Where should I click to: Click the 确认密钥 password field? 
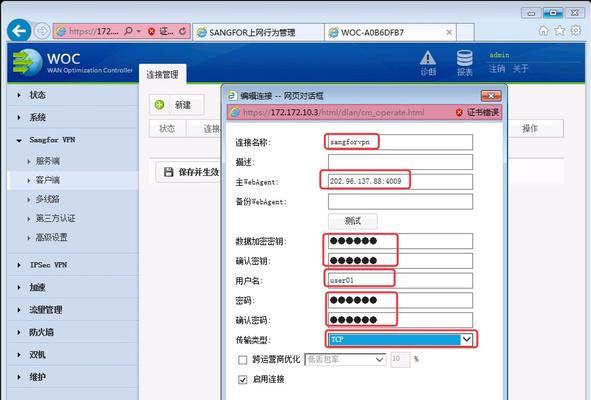point(400,261)
